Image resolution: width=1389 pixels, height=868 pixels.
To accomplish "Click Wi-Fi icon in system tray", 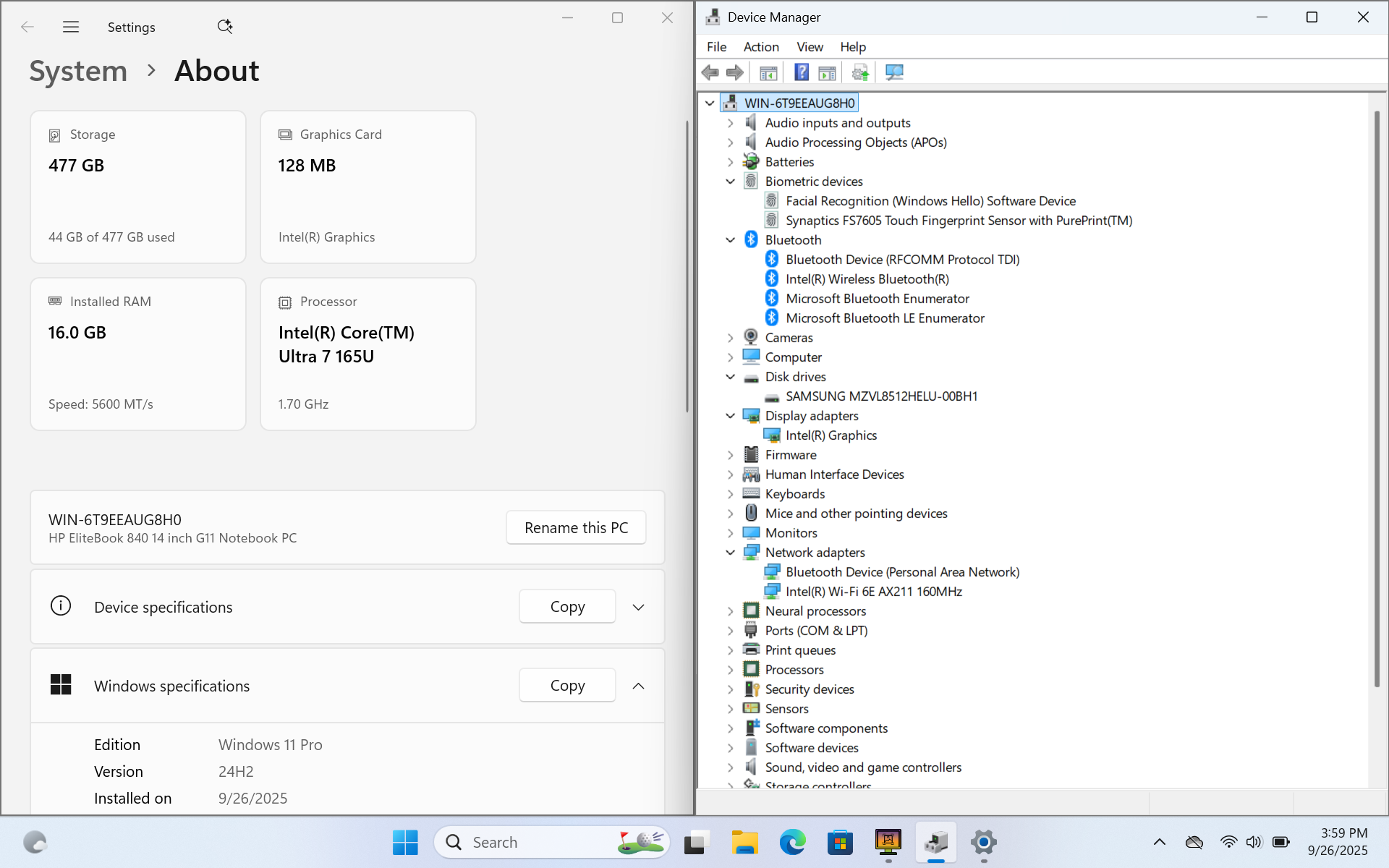I will point(1228,842).
